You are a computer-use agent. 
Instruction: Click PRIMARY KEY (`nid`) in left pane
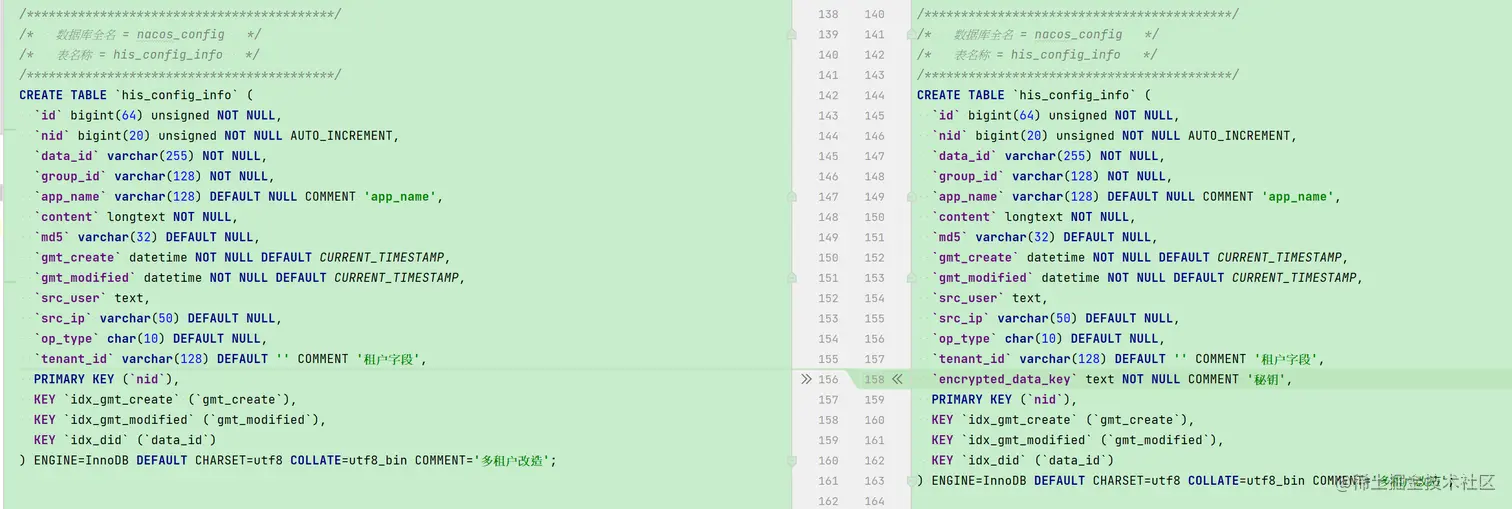[106, 379]
